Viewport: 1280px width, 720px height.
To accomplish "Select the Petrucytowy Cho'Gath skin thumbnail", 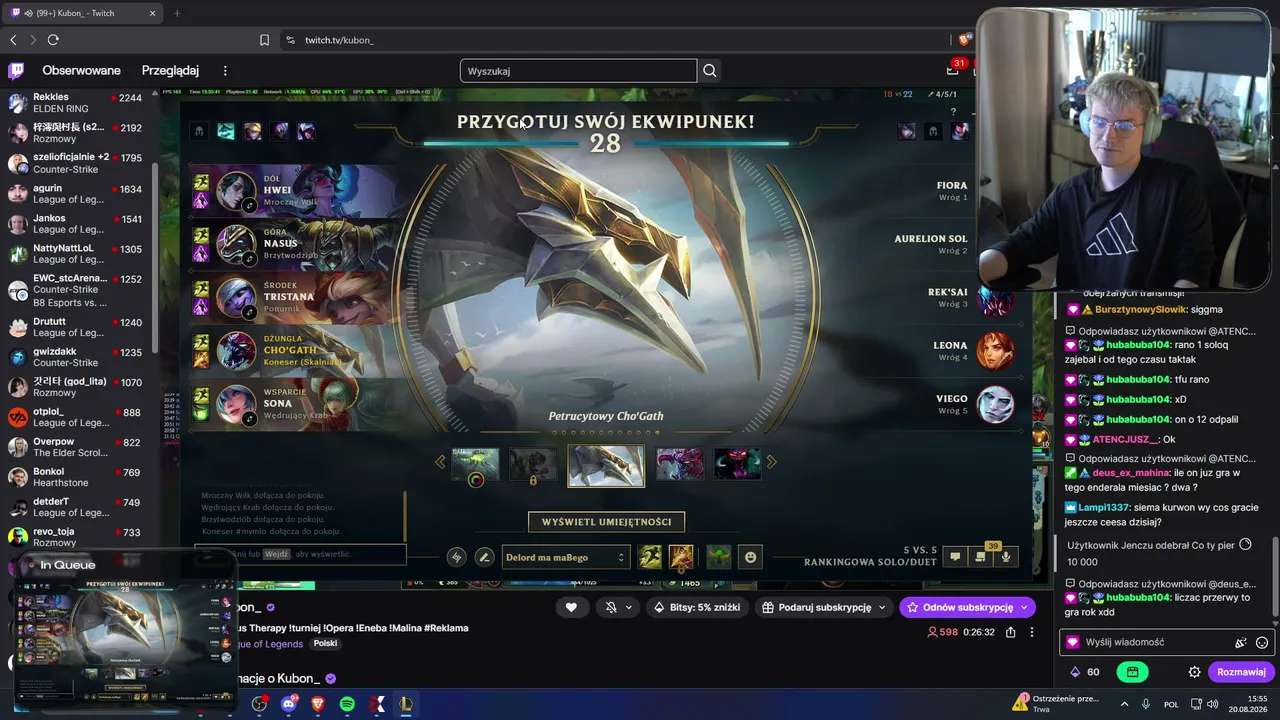I will tap(606, 465).
